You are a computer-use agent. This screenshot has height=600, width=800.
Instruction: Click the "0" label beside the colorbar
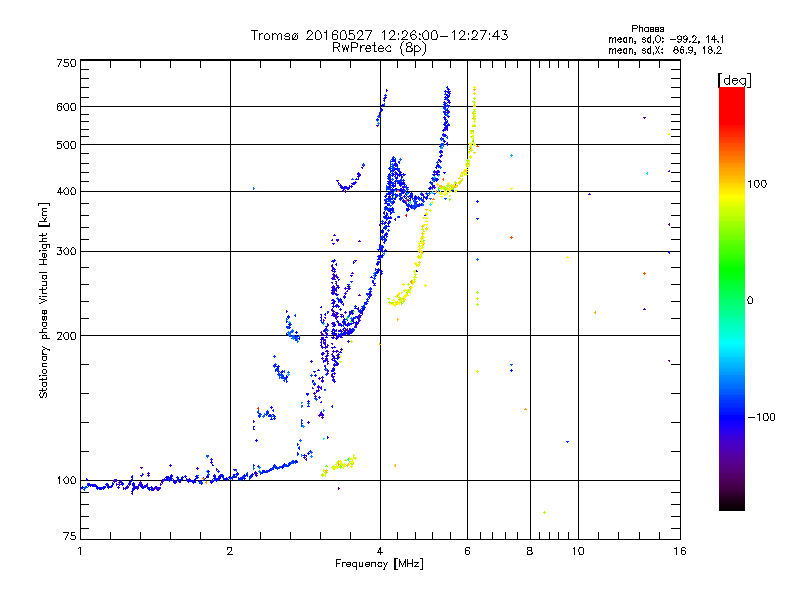click(750, 300)
